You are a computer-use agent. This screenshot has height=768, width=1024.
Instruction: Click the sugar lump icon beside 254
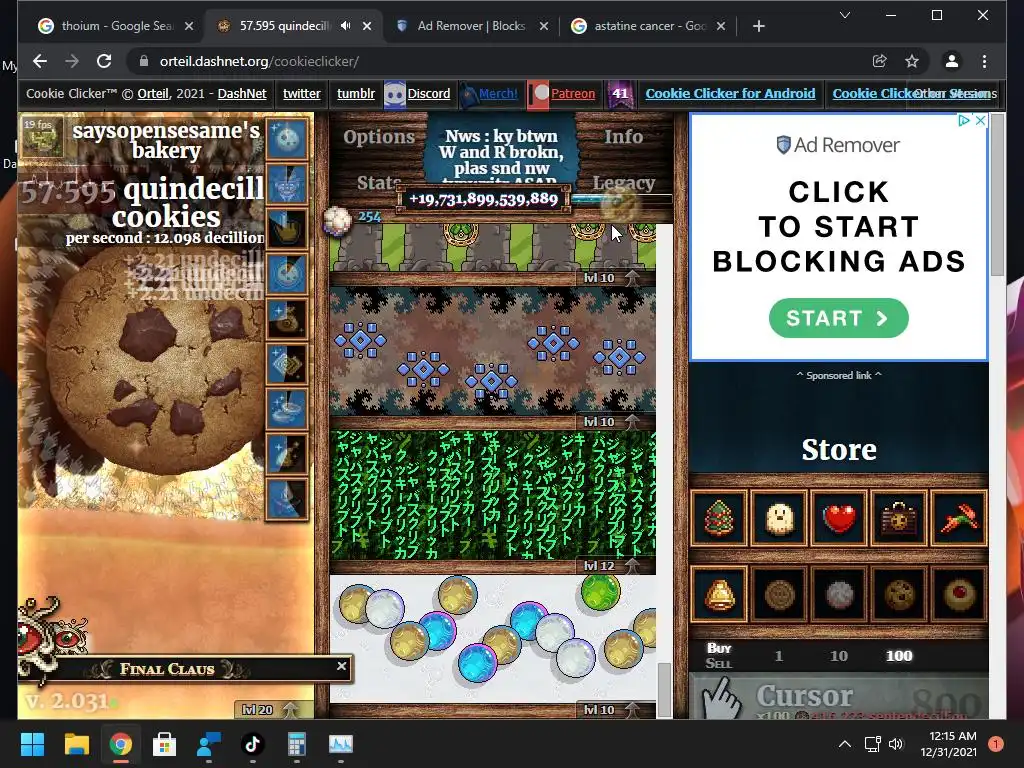click(338, 221)
